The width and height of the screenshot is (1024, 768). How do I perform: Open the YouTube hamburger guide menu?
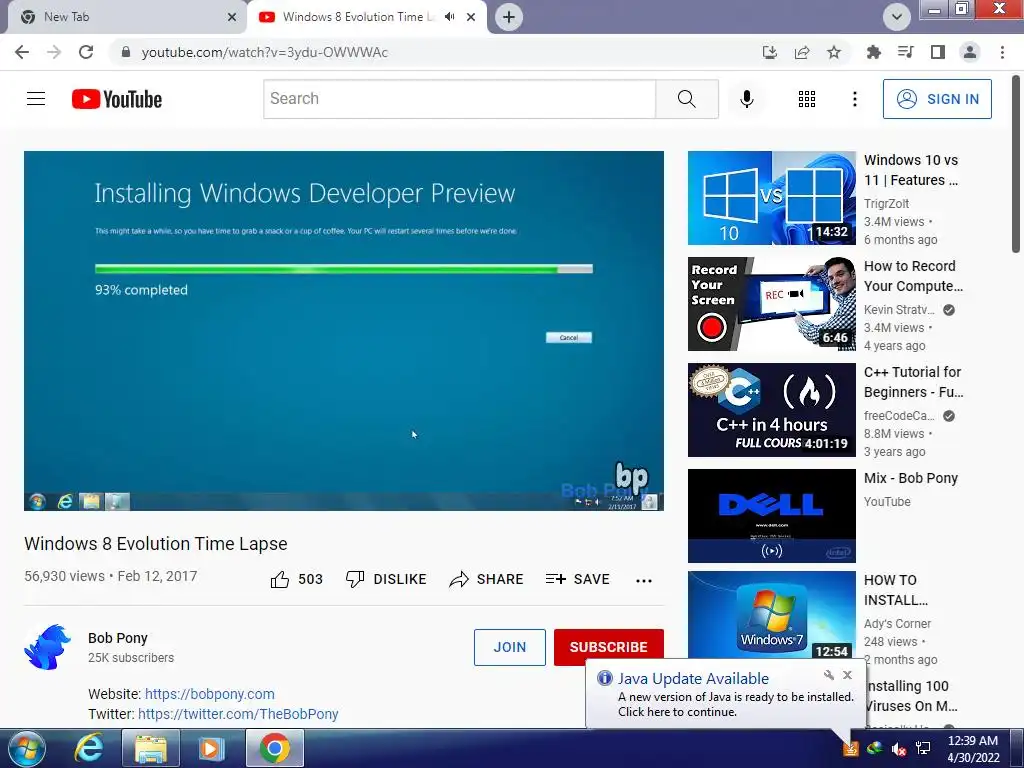click(36, 99)
